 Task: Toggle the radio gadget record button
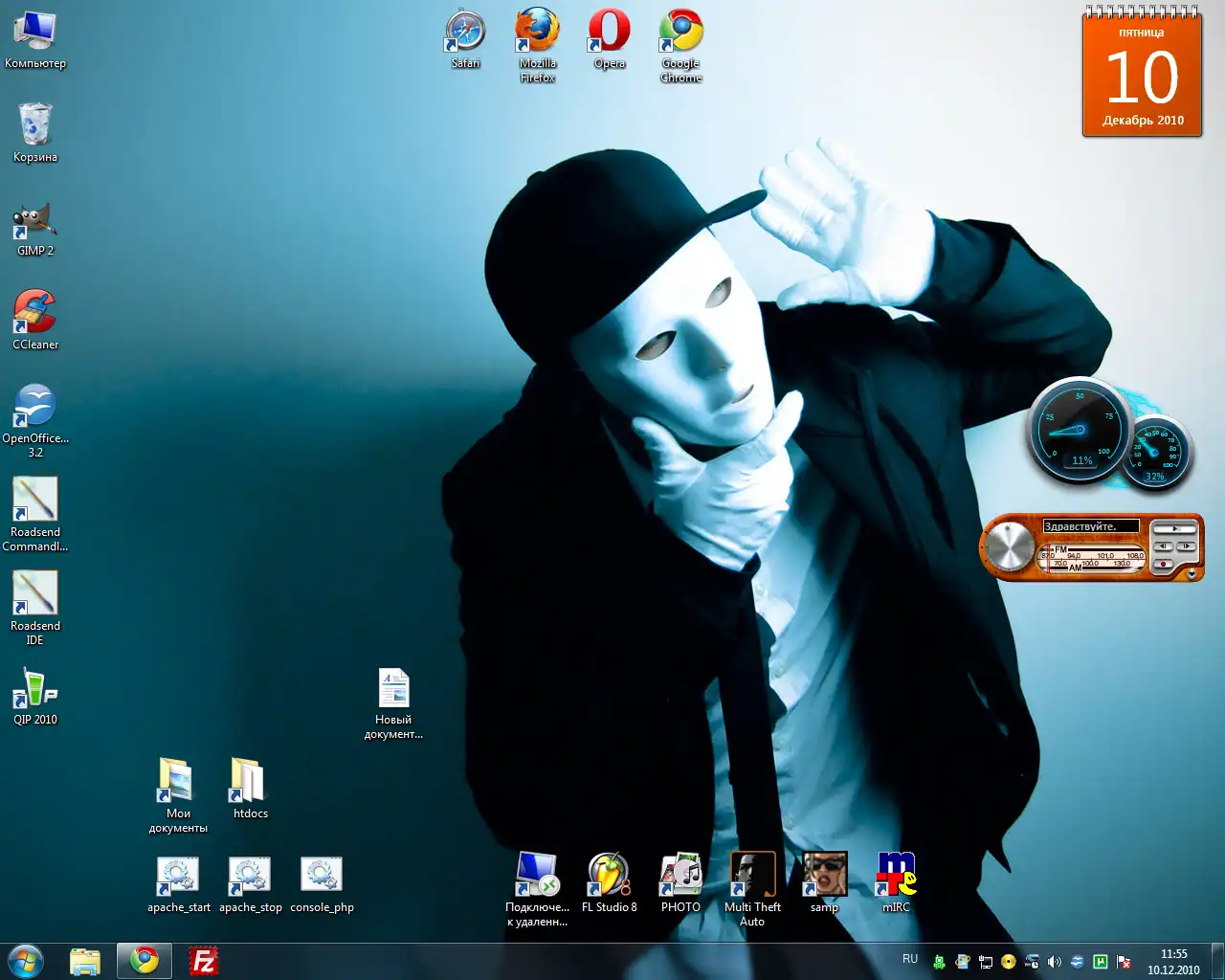tap(1163, 564)
